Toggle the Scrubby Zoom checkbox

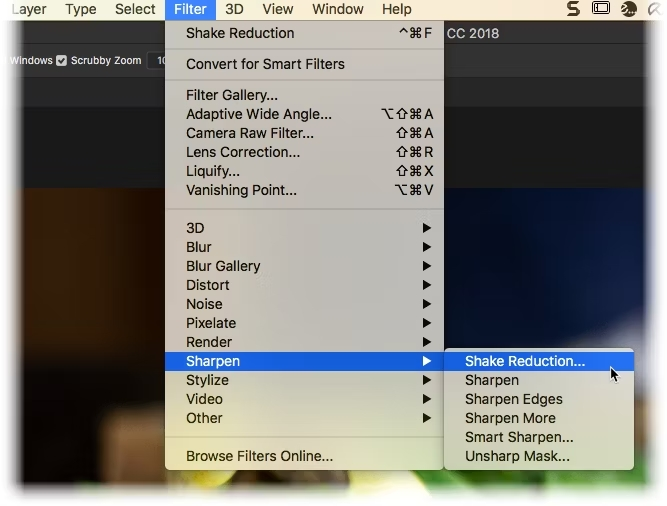click(61, 60)
